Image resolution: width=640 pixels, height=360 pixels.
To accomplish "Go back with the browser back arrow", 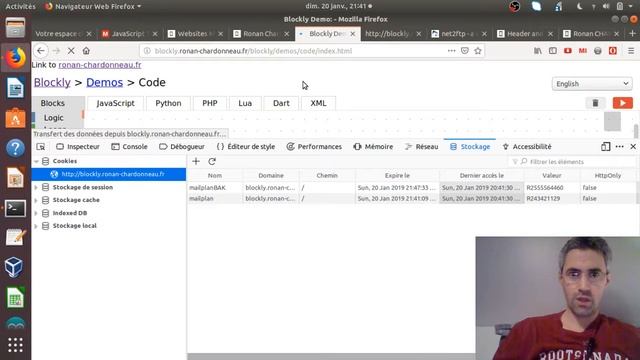I will pyautogui.click(x=41, y=51).
